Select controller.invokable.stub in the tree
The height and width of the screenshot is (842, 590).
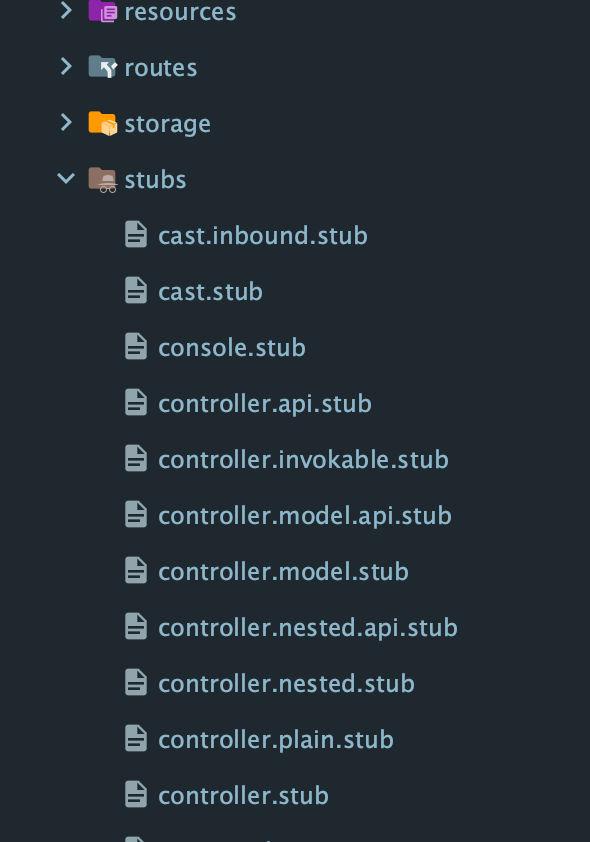[x=303, y=460]
